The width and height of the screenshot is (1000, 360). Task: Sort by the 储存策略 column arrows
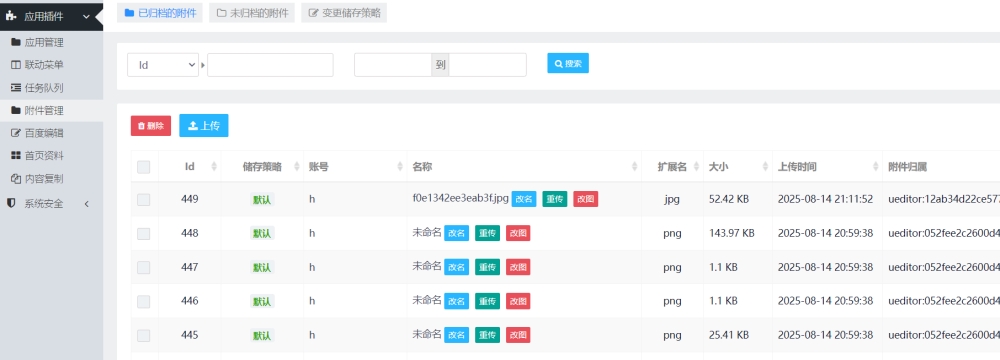[x=297, y=167]
